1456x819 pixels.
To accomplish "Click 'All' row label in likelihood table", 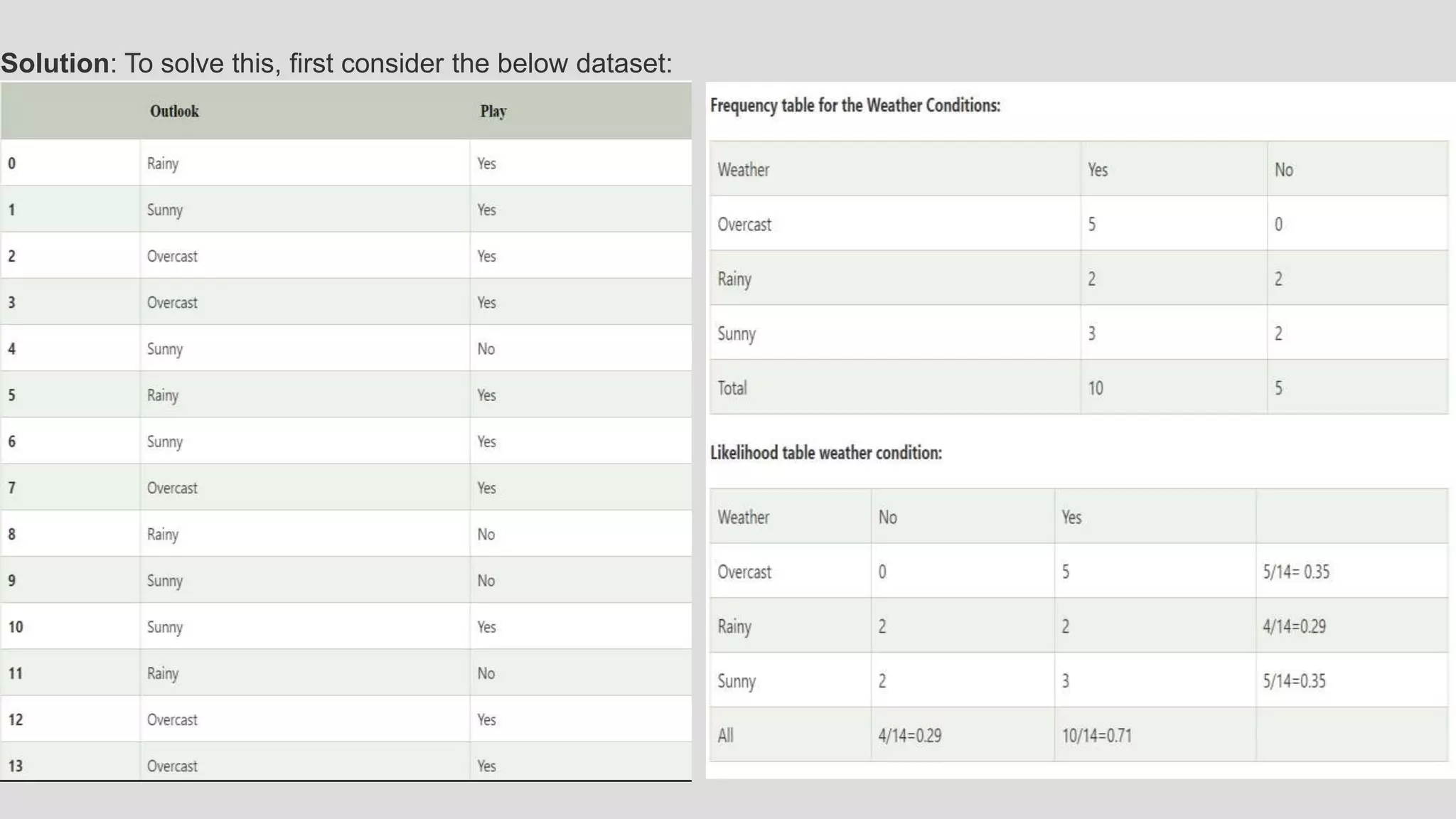I will tap(725, 736).
